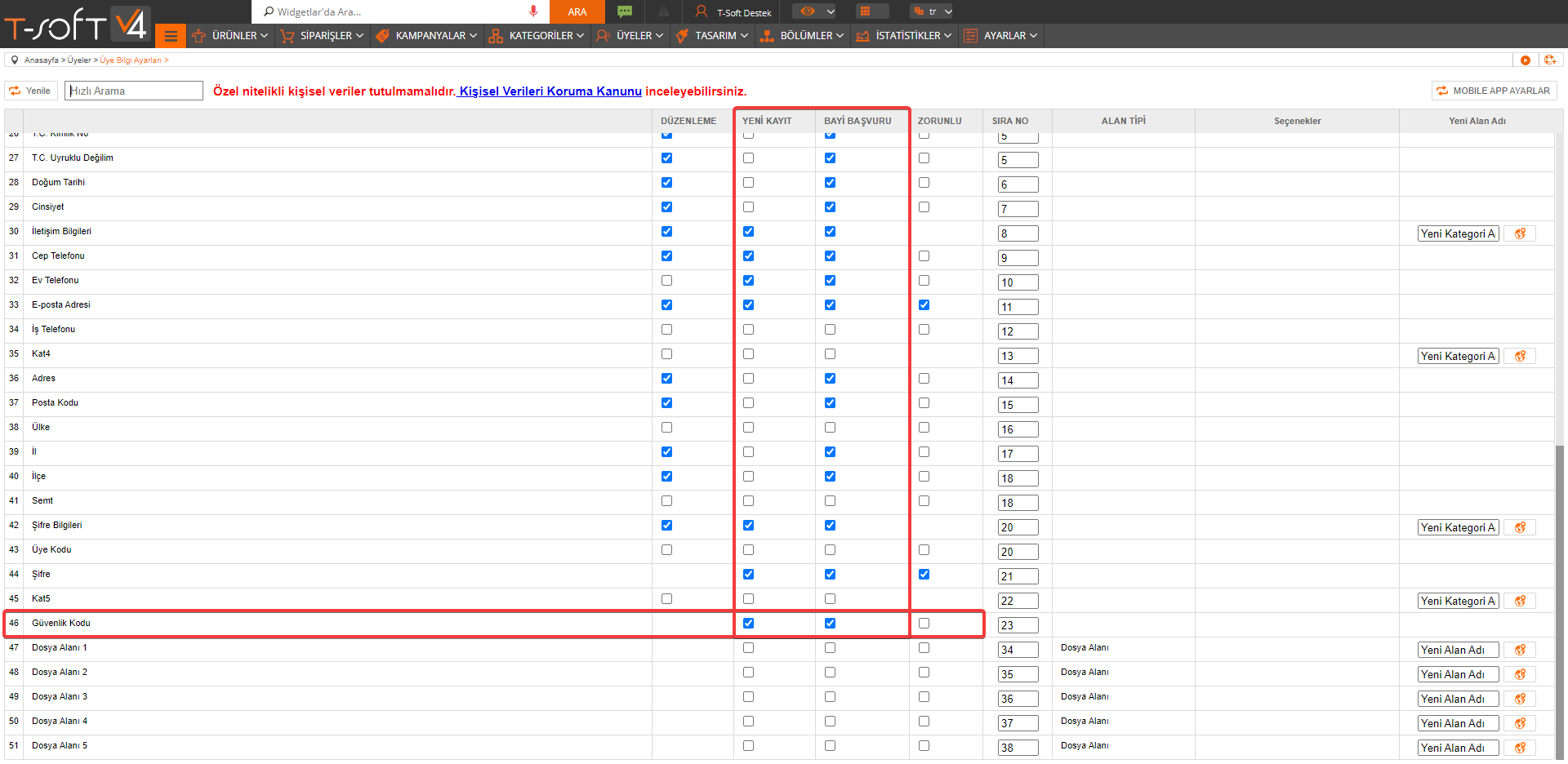Click the orange icon in Dosya Alanı 2 row

coord(1520,674)
